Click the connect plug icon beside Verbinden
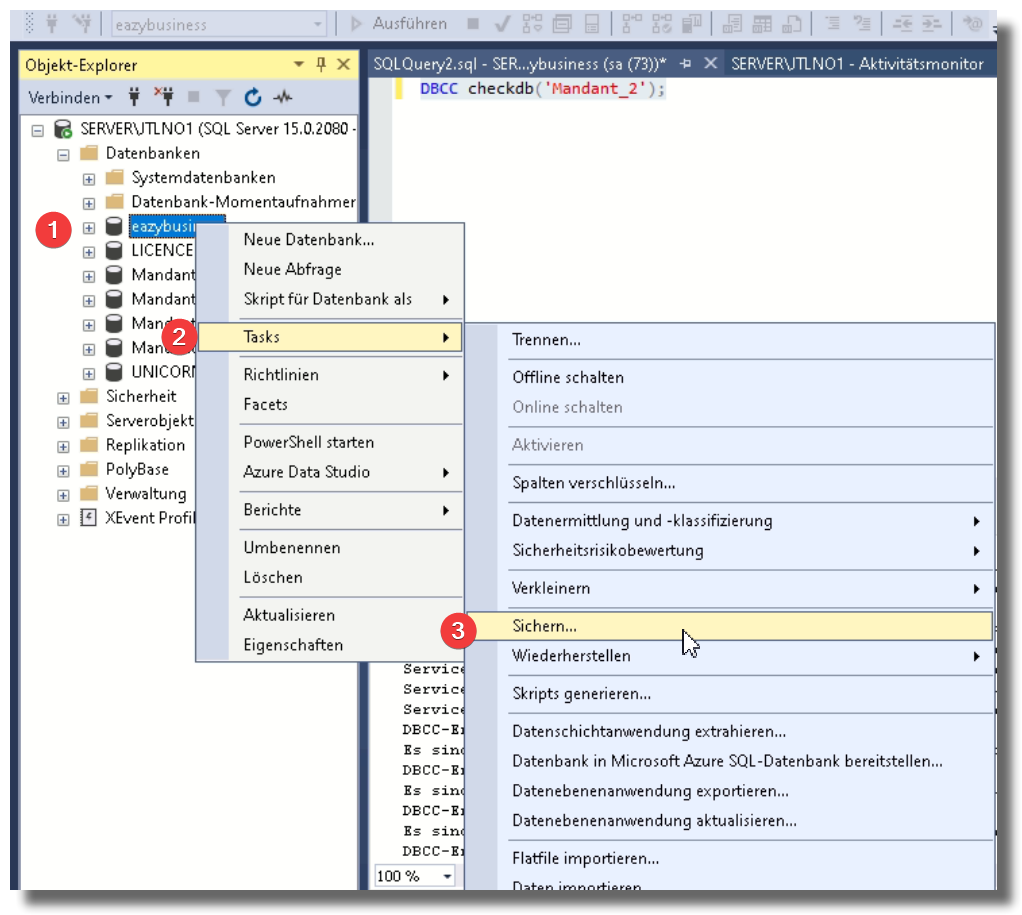This screenshot has width=1022, height=915. coord(134,98)
